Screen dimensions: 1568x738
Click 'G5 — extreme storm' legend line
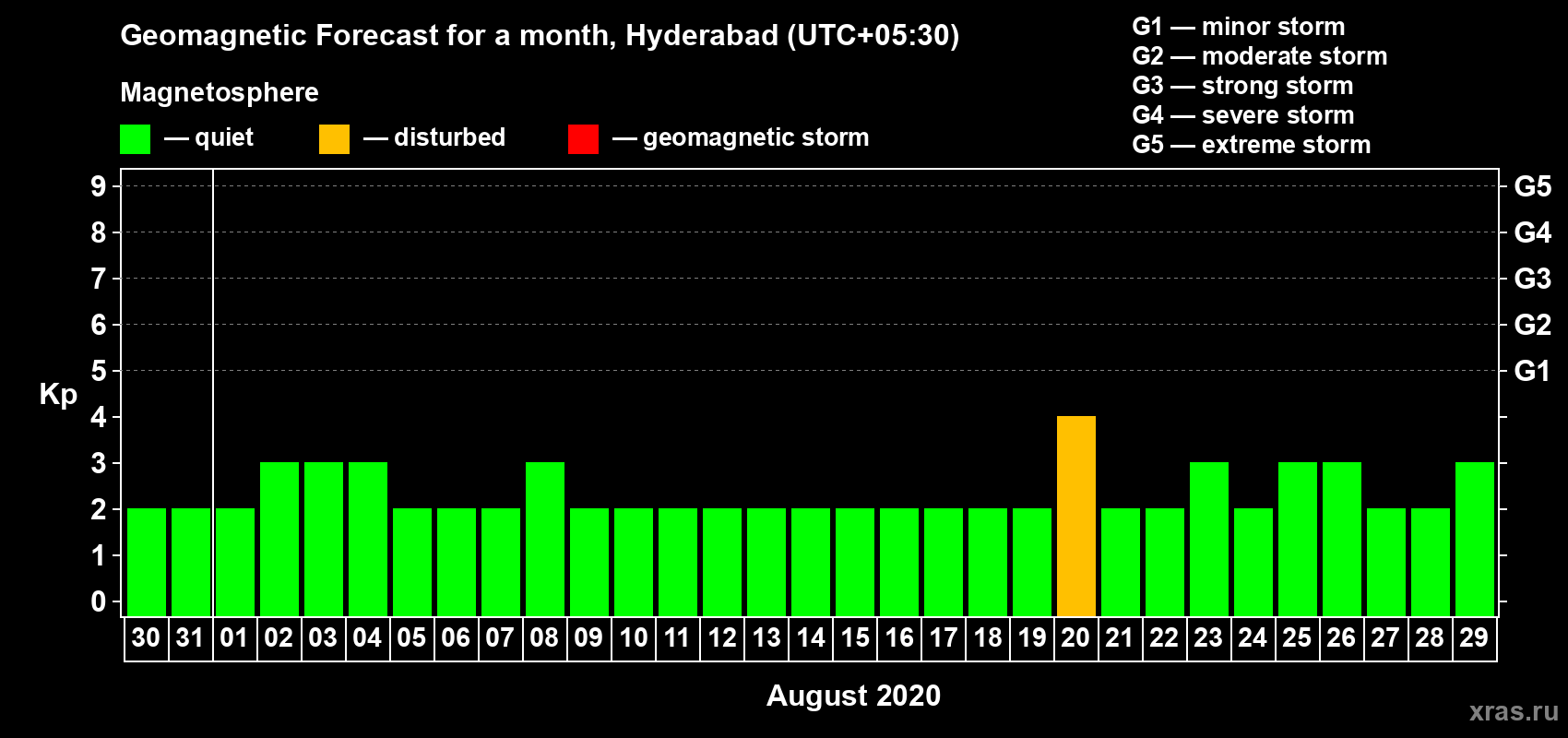[x=1252, y=145]
